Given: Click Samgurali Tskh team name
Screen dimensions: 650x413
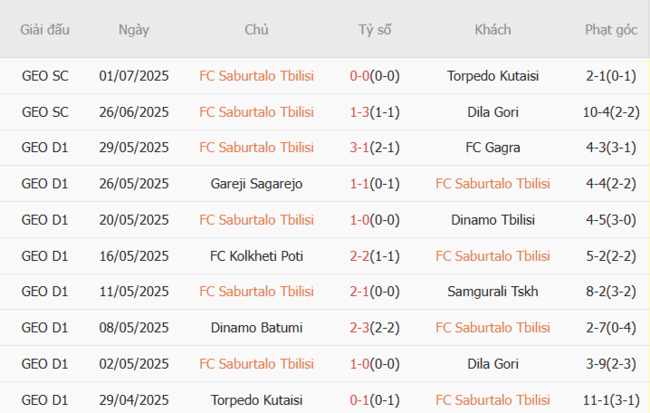Looking at the screenshot, I should 492,292.
